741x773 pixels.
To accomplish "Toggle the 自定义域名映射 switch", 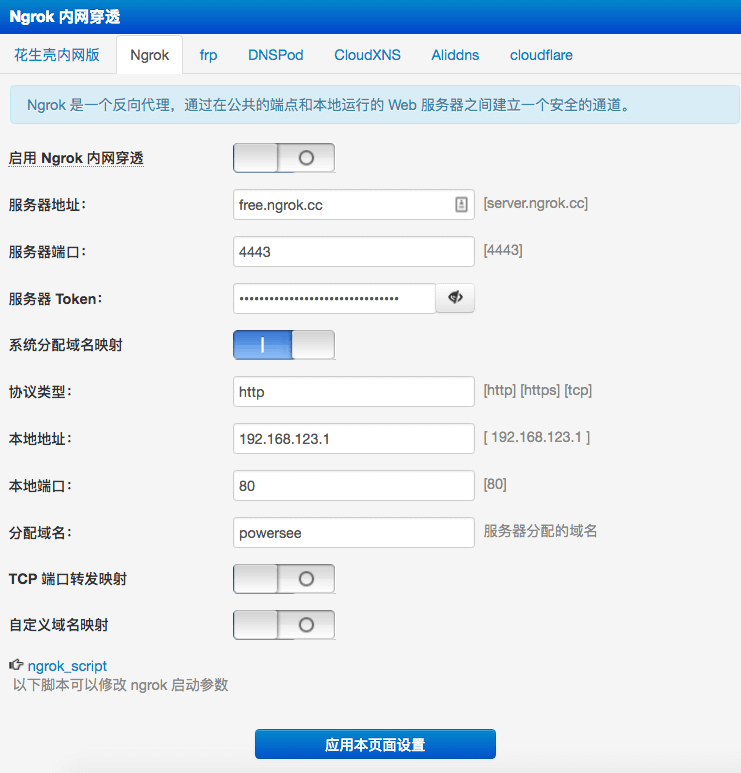I will coord(283,625).
